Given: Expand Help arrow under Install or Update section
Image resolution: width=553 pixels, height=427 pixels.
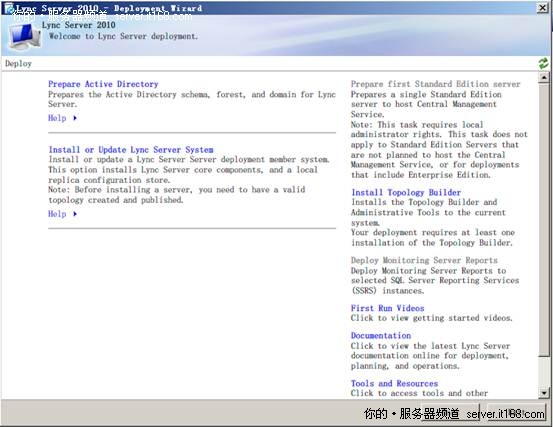Looking at the screenshot, I should 75,214.
